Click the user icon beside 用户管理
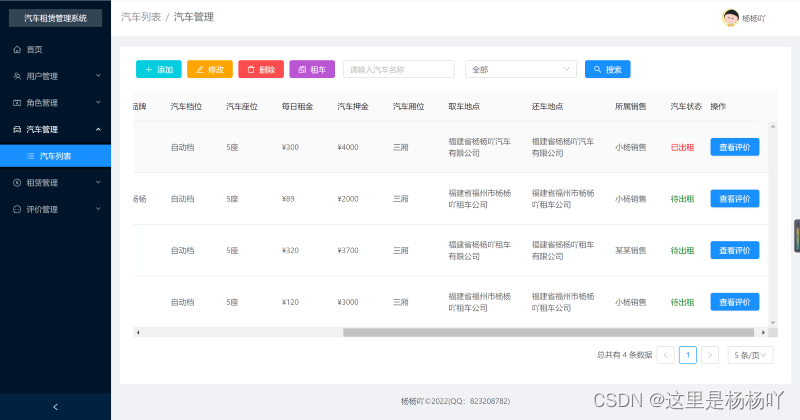Image resolution: width=800 pixels, height=420 pixels. coord(17,76)
